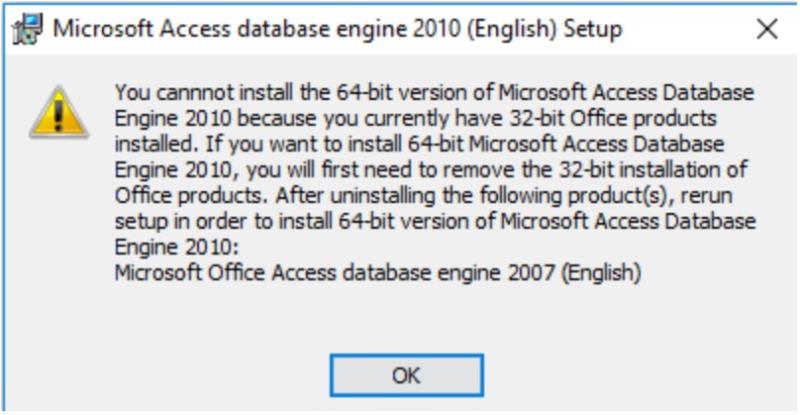The image size is (800, 415).
Task: Close the setup dialog with X
Action: coord(767,29)
